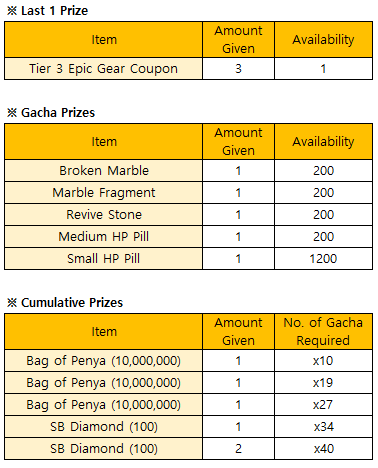This screenshot has width=378, height=468.
Task: Click the Marble Fragment item cell
Action: (x=103, y=193)
